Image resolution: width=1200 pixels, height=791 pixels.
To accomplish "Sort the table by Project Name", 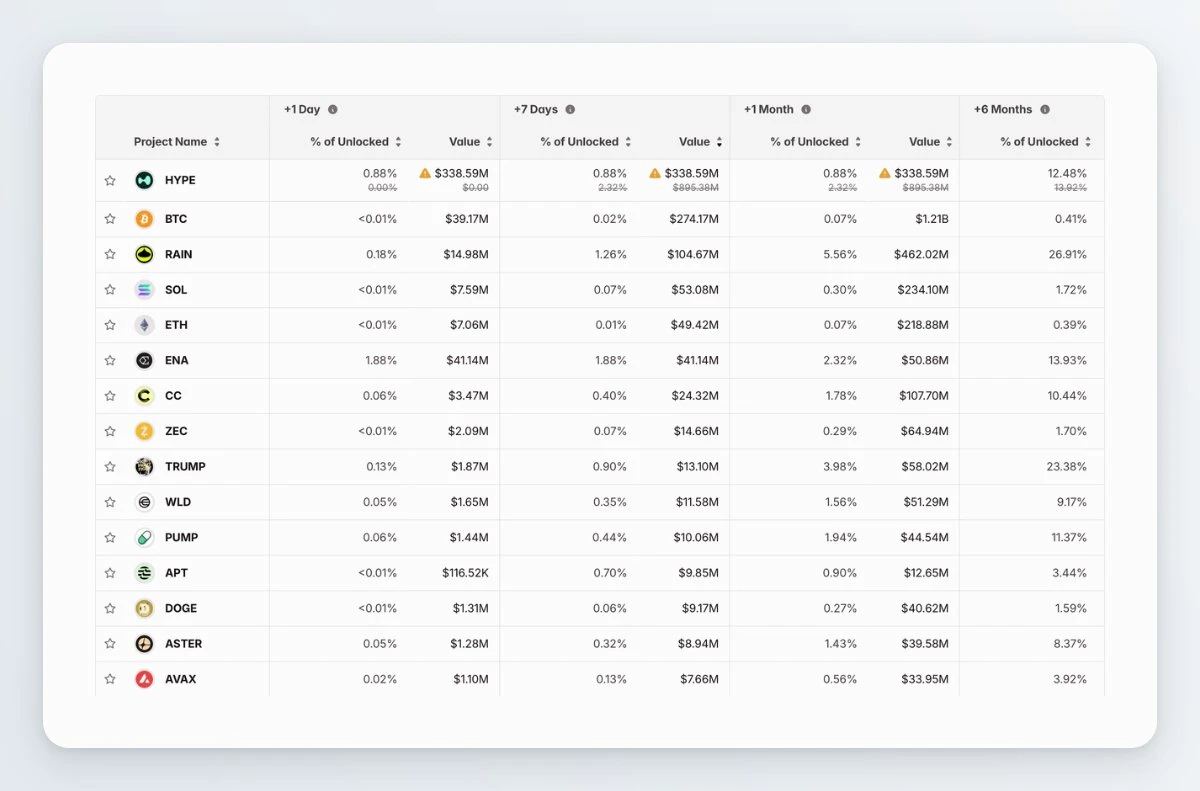I will click(x=177, y=142).
